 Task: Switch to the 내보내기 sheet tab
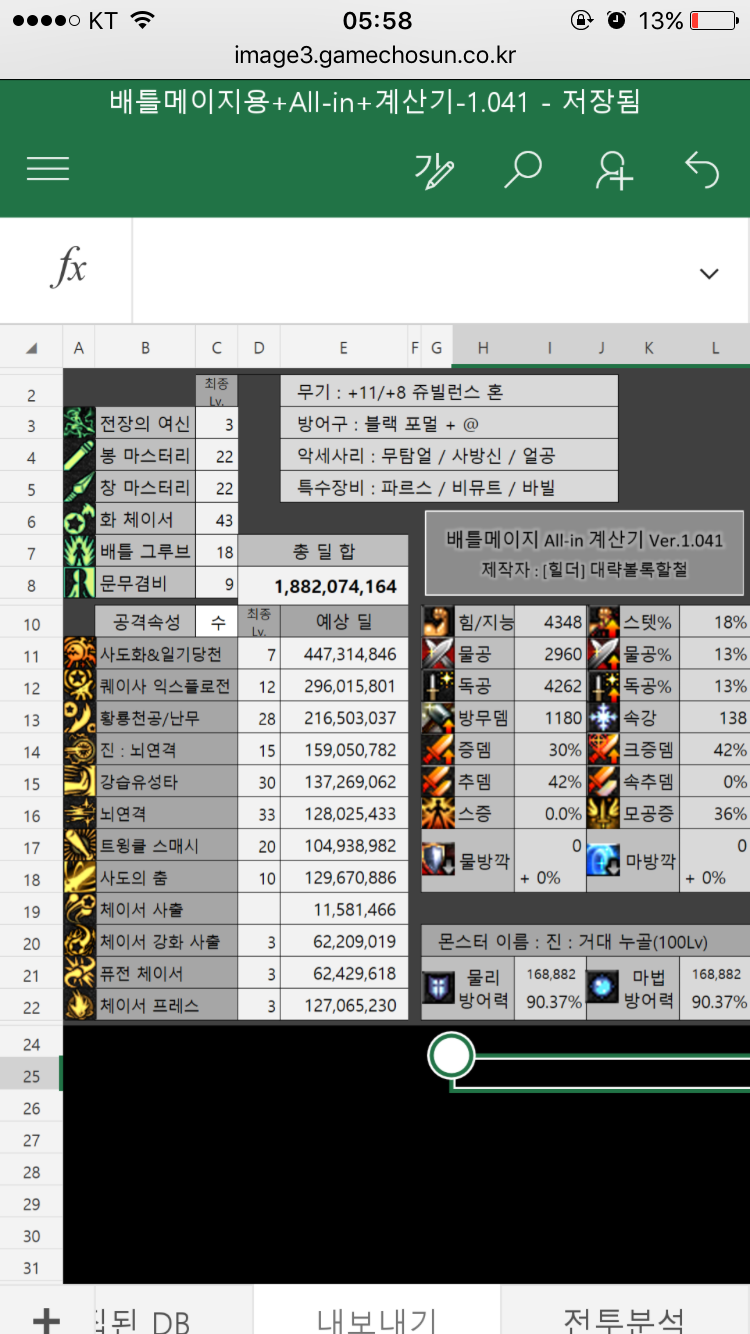[x=376, y=1319]
